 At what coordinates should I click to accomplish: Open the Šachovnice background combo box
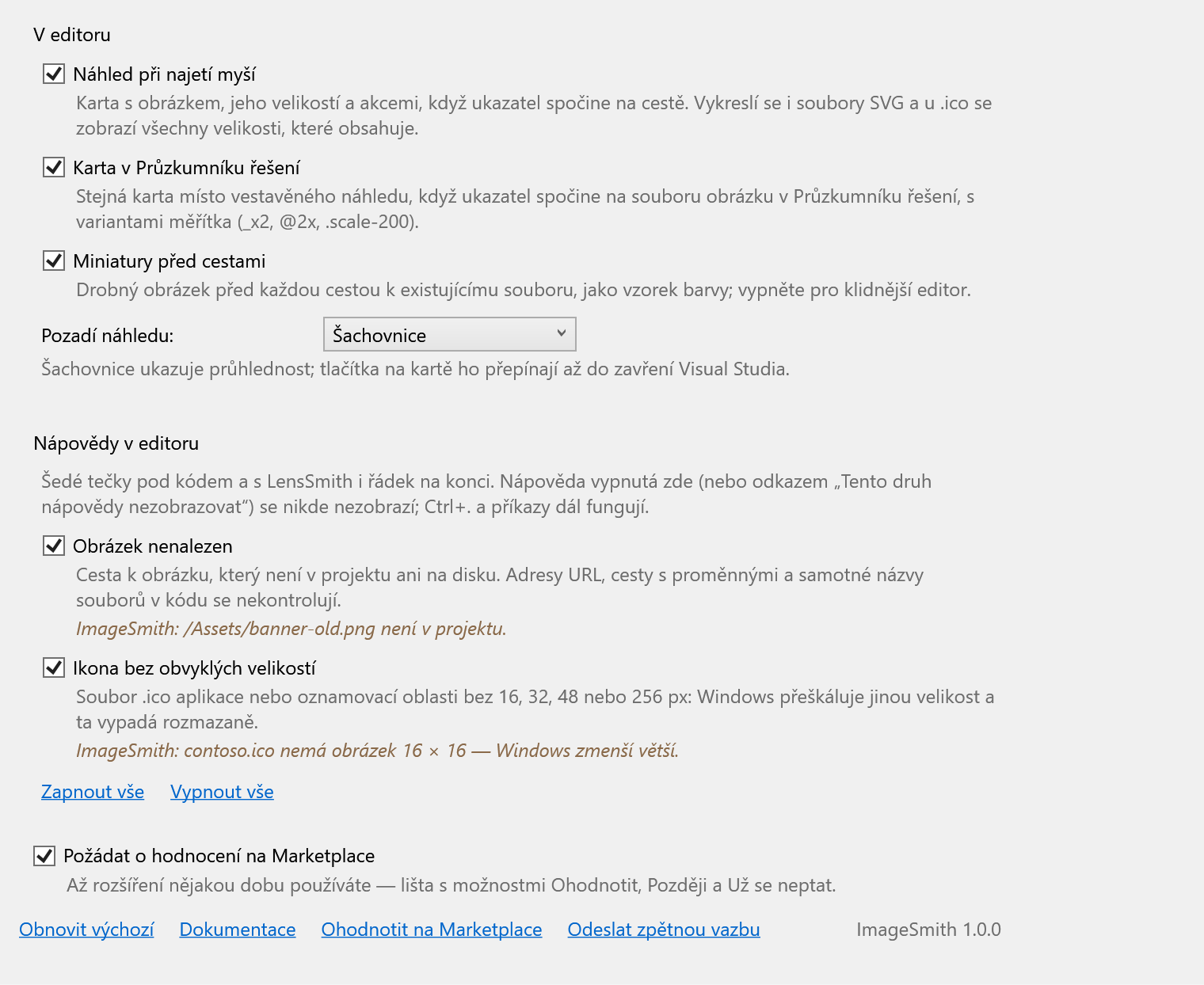[449, 334]
